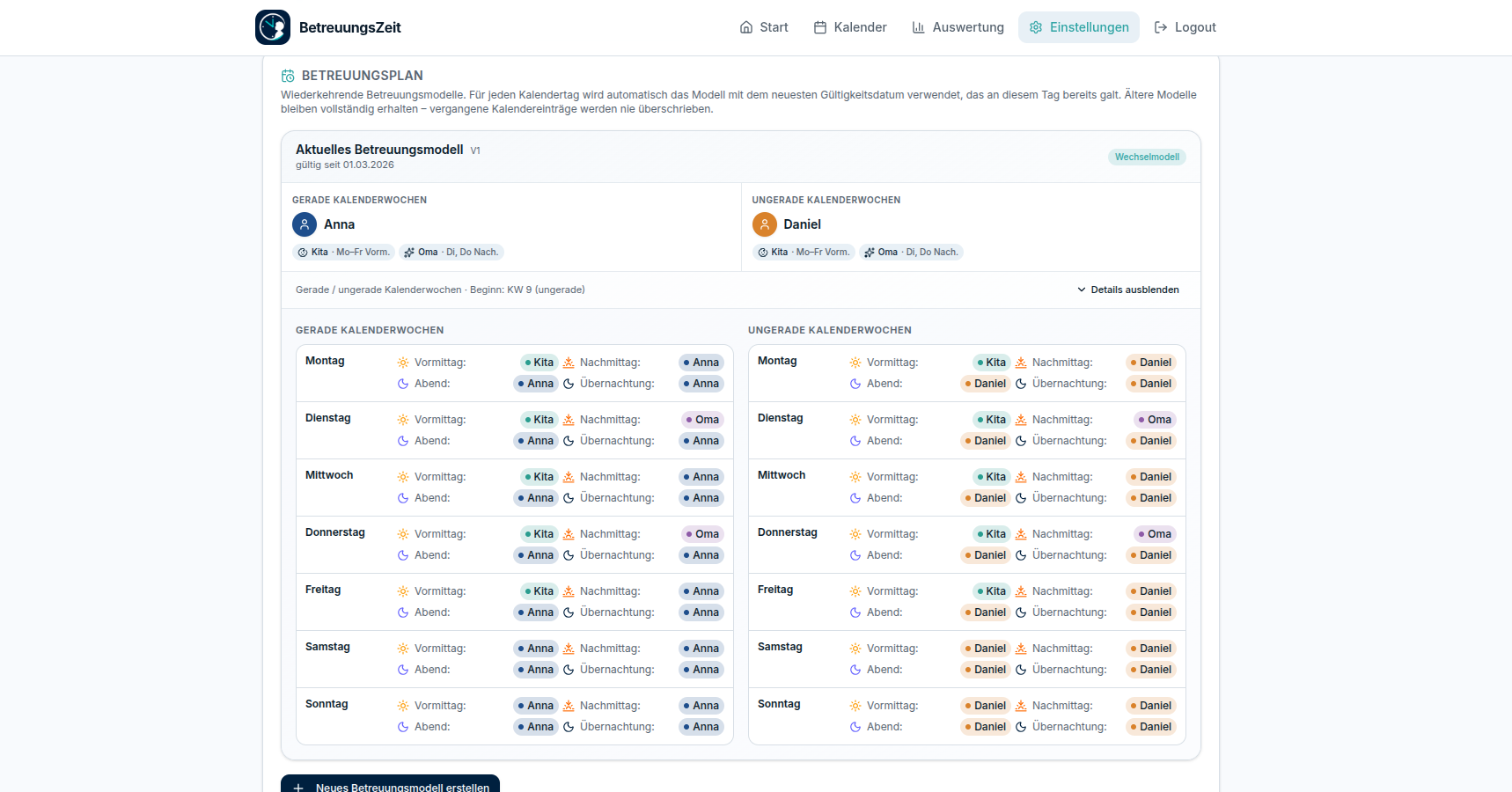The height and width of the screenshot is (792, 1512).
Task: Click the BetreuungsZeit brand name
Action: tap(350, 27)
